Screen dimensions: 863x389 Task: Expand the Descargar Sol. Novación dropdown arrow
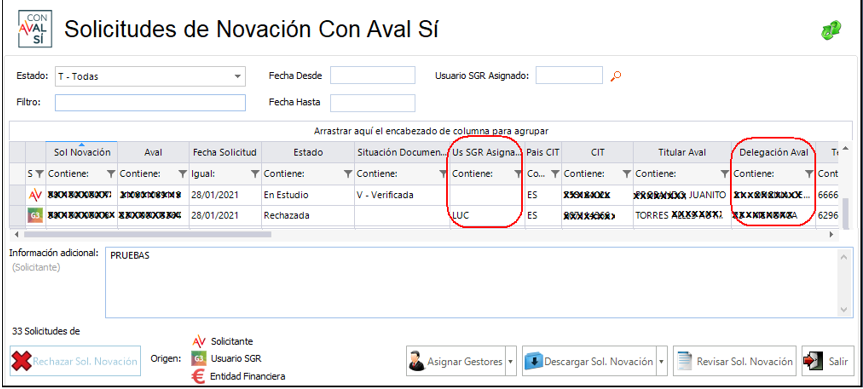pyautogui.click(x=661, y=361)
